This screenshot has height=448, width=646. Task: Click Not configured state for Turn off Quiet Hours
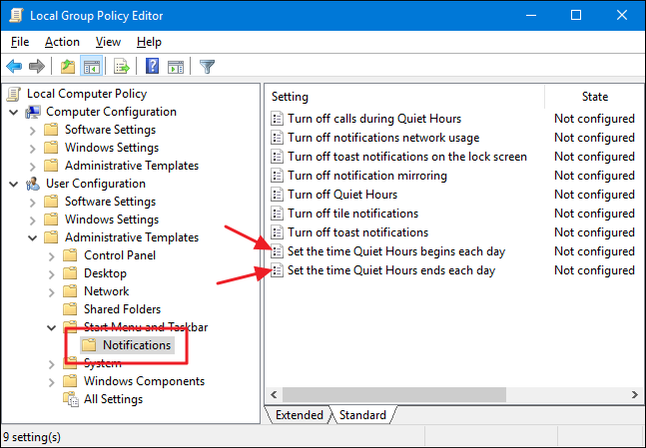pyautogui.click(x=594, y=194)
